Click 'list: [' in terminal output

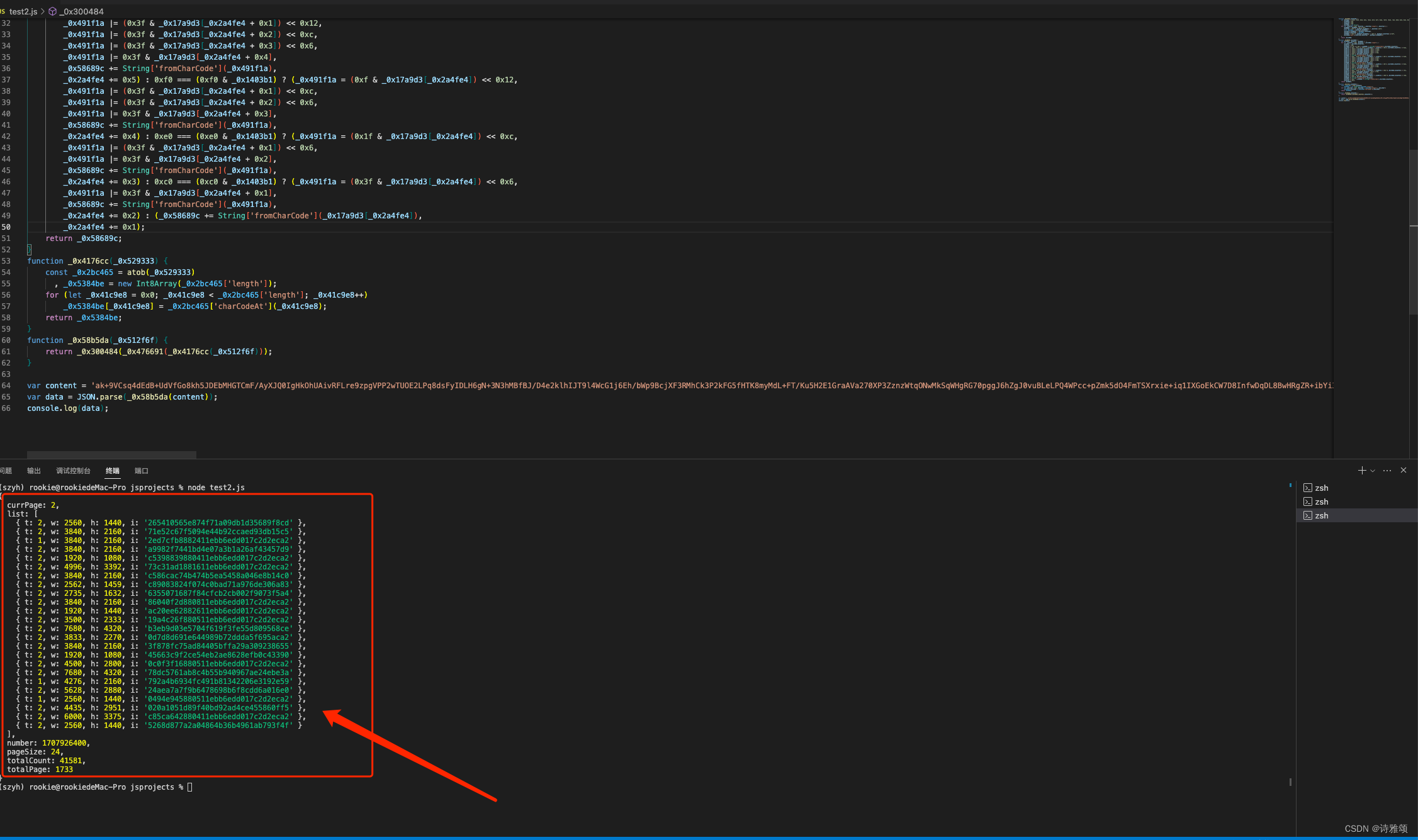(23, 514)
